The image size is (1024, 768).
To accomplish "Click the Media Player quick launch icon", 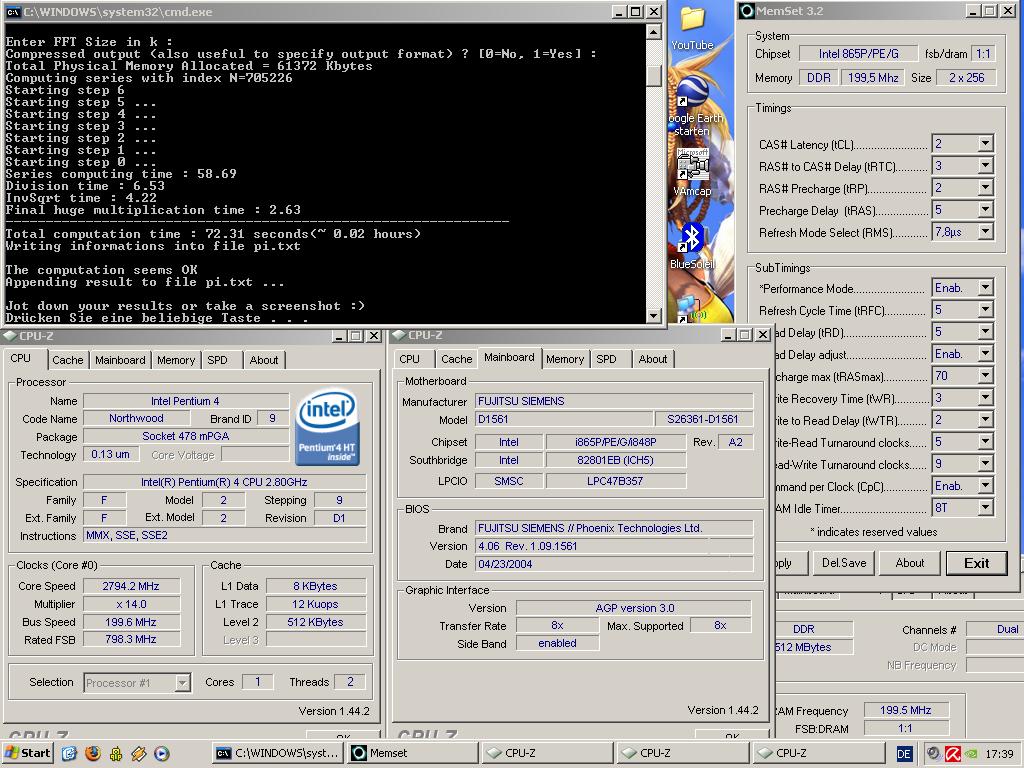I will [161, 753].
